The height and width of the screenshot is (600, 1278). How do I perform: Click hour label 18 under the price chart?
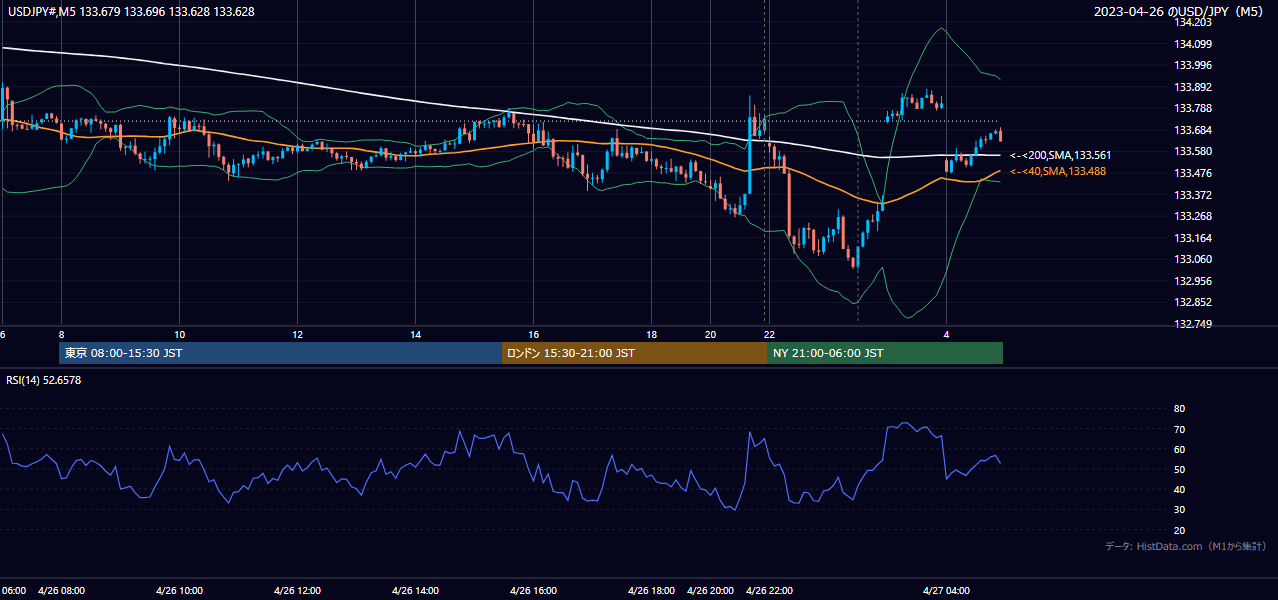coord(652,334)
